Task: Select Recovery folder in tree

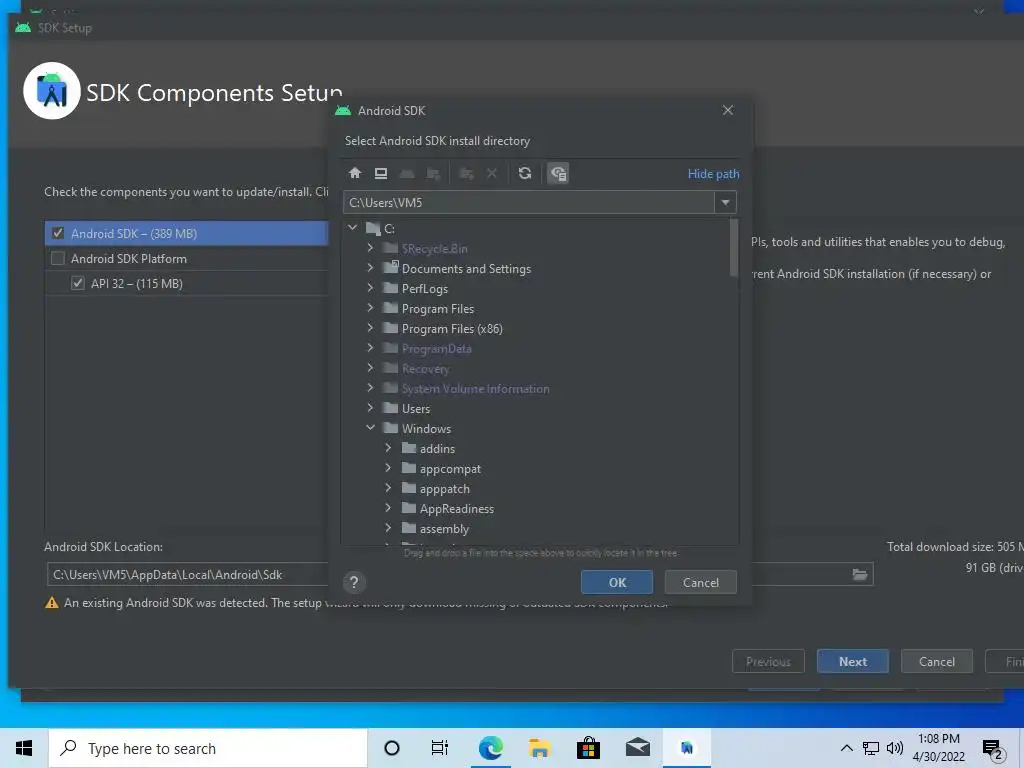Action: point(425,369)
